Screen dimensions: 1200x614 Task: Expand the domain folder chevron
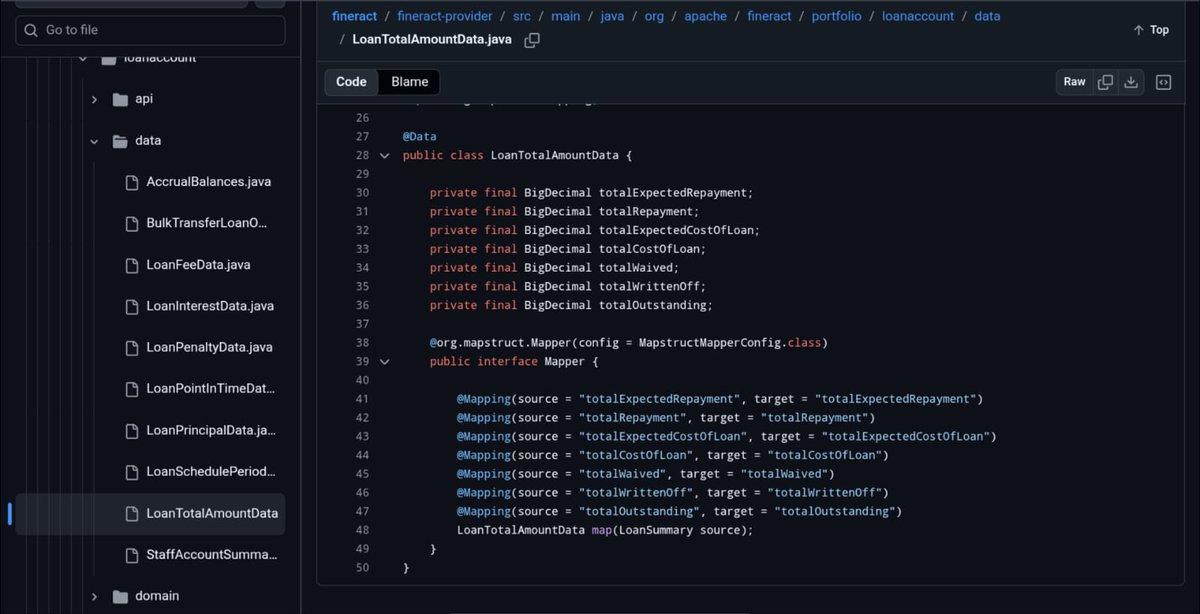tap(94, 596)
